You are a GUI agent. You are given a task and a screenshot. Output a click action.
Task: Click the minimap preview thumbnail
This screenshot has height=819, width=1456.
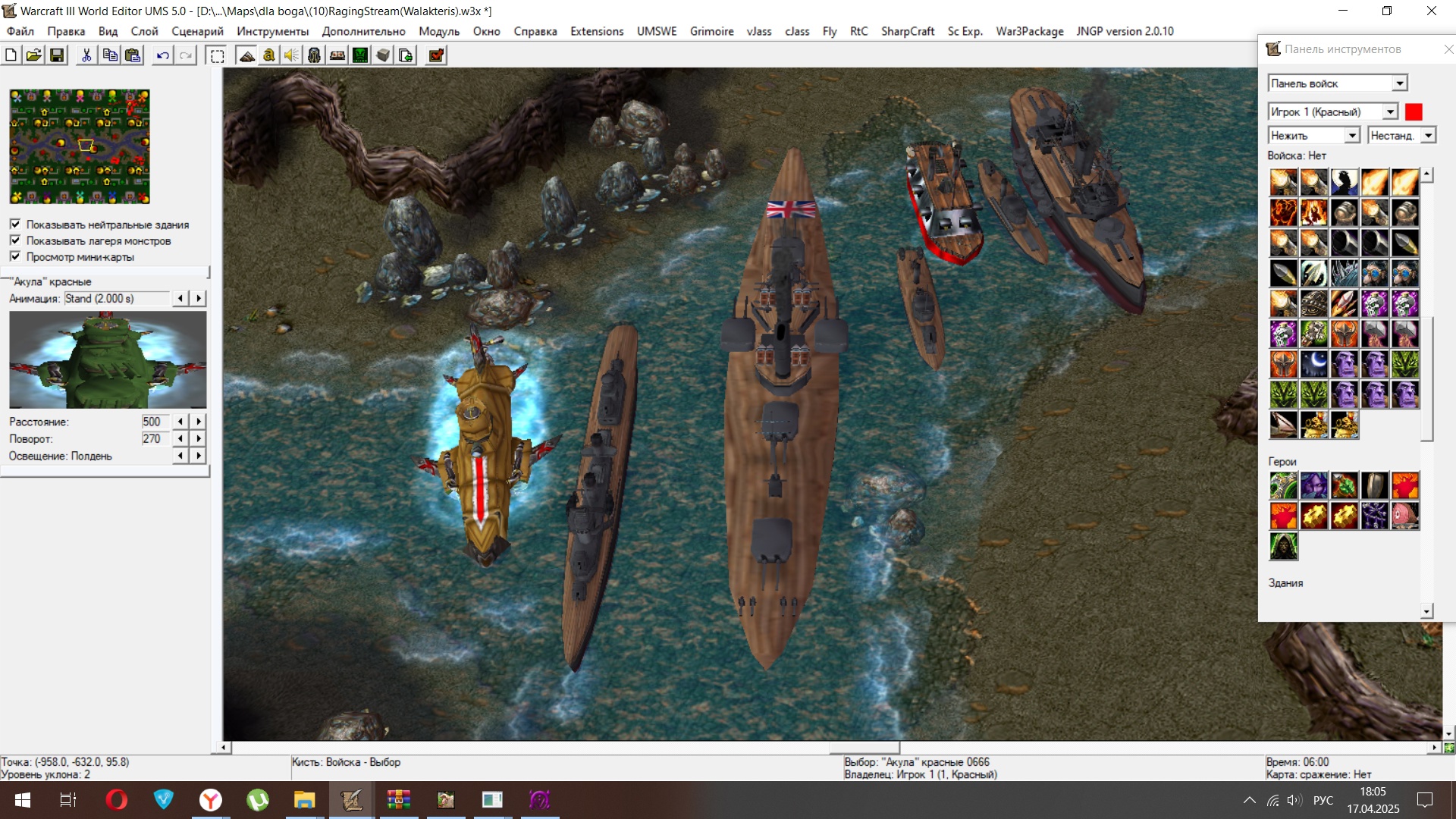coord(80,146)
